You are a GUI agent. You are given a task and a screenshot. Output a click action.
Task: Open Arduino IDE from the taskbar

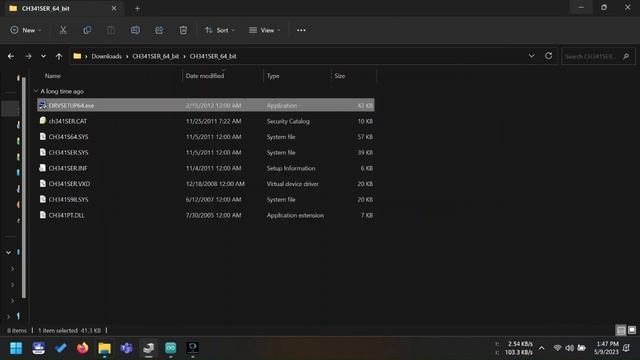pos(171,348)
